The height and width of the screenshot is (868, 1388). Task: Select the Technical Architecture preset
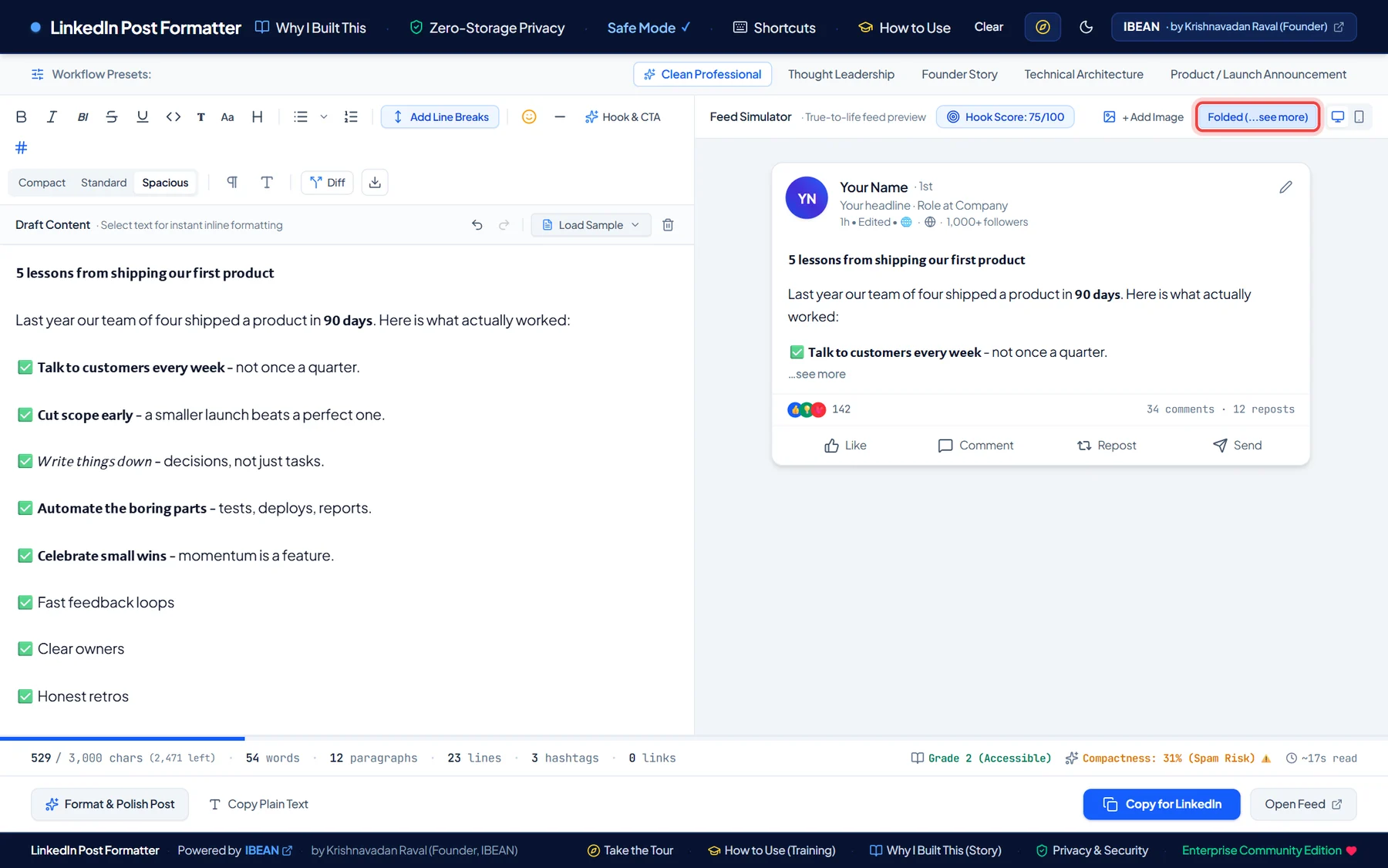click(x=1083, y=74)
